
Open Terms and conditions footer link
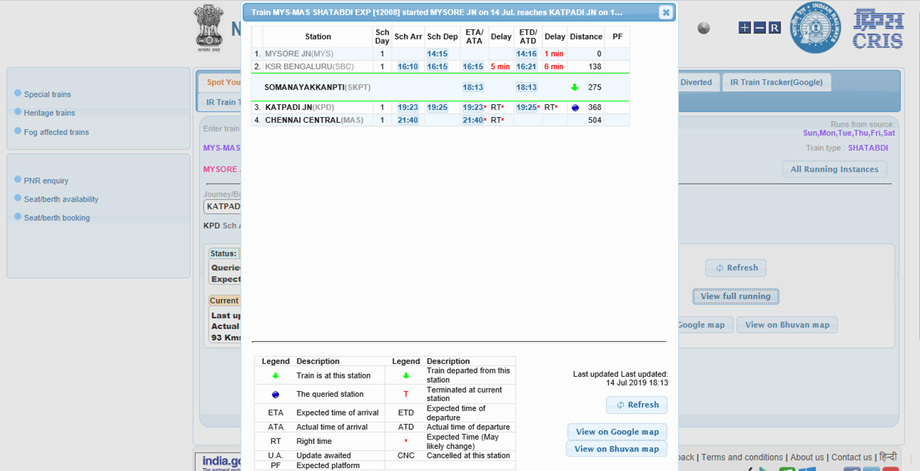[x=742, y=458]
